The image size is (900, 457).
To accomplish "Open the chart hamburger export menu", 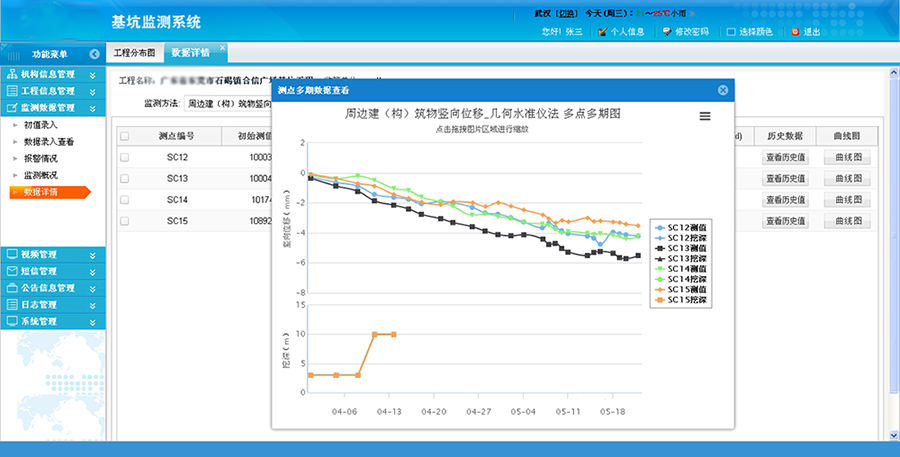I will coord(705,117).
